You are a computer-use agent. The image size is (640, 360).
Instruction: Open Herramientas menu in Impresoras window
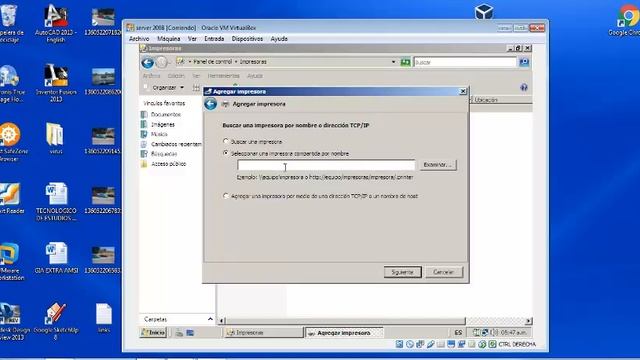223,76
